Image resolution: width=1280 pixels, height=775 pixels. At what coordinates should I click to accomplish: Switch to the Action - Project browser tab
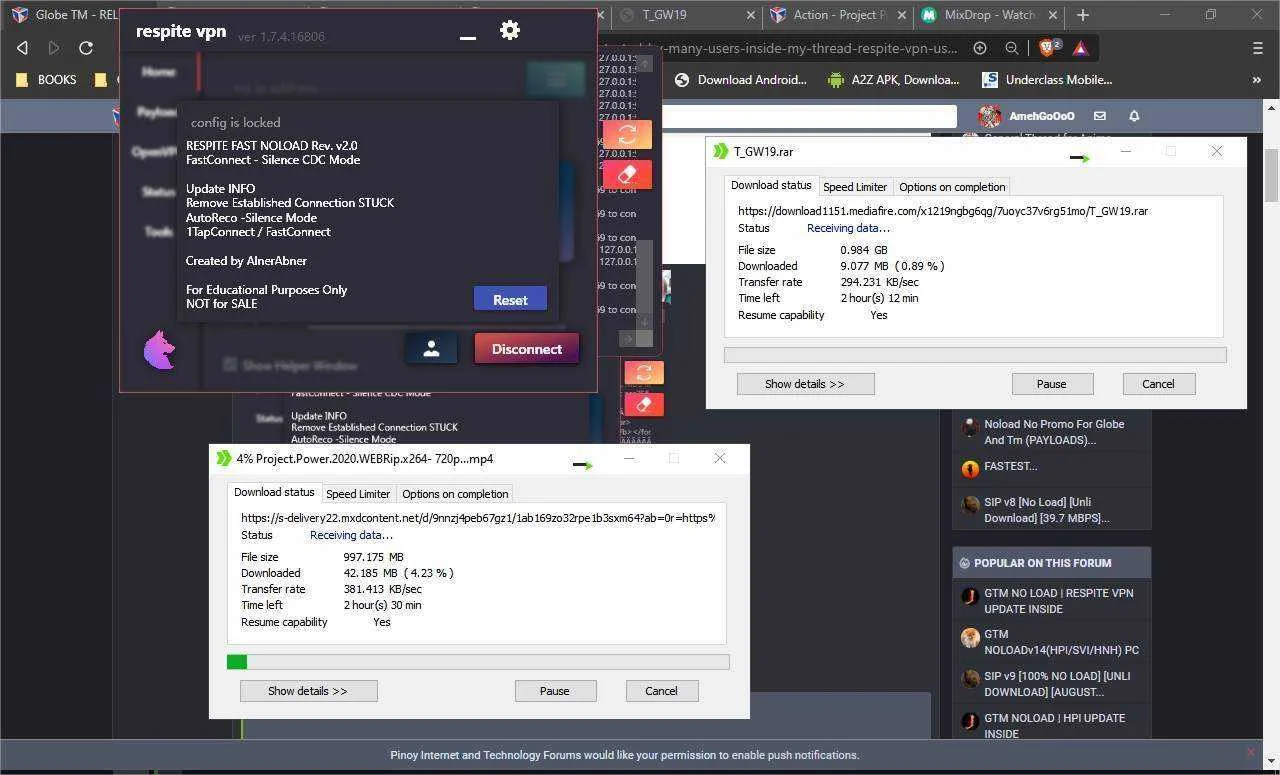point(838,15)
